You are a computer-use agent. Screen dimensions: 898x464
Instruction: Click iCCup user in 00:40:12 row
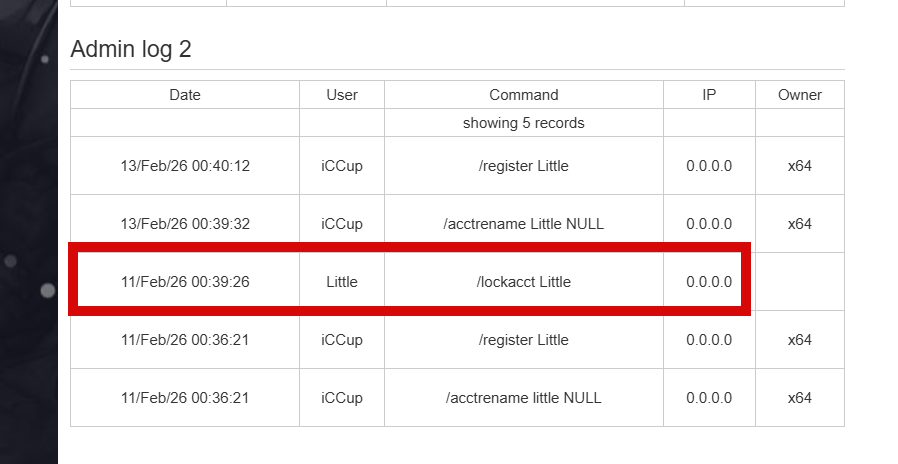(342, 166)
